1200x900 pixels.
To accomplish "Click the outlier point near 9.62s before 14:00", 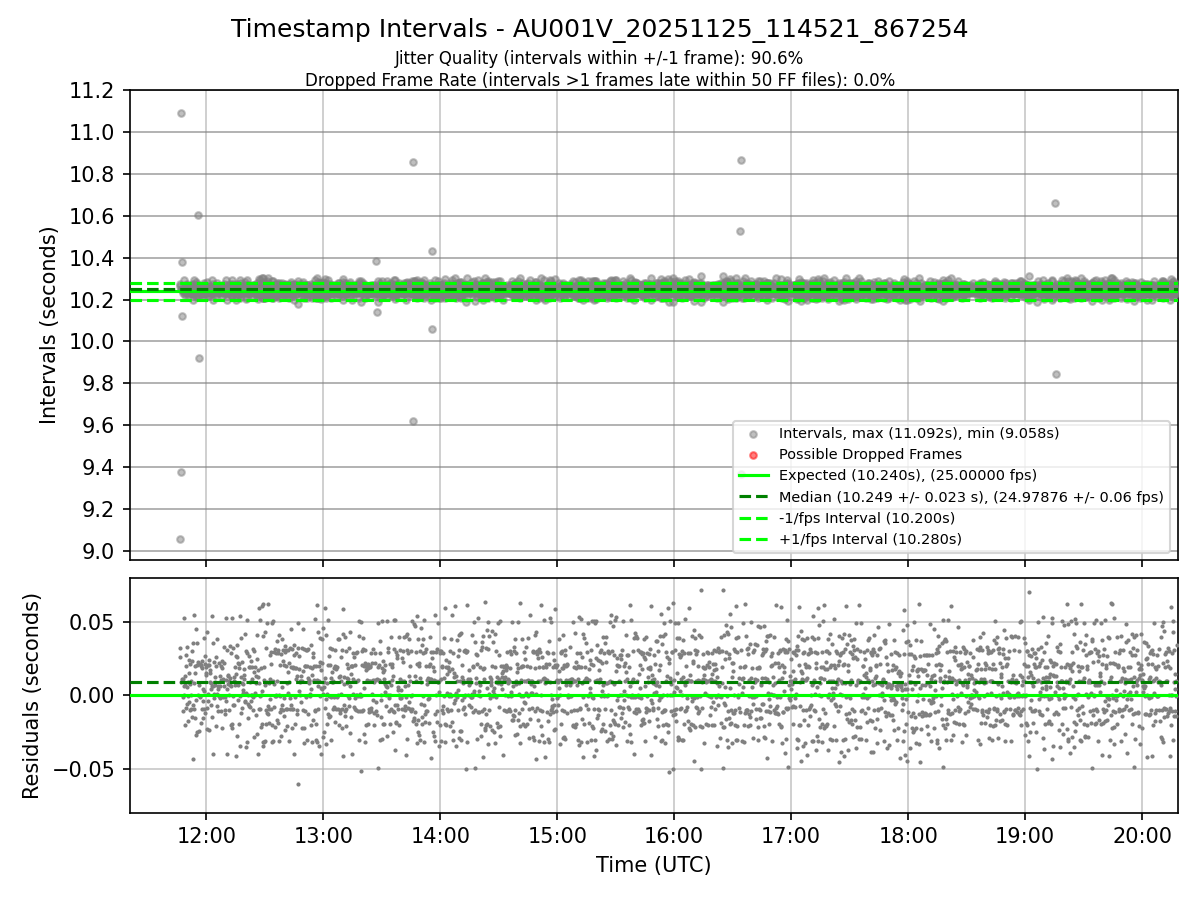I will pos(413,421).
